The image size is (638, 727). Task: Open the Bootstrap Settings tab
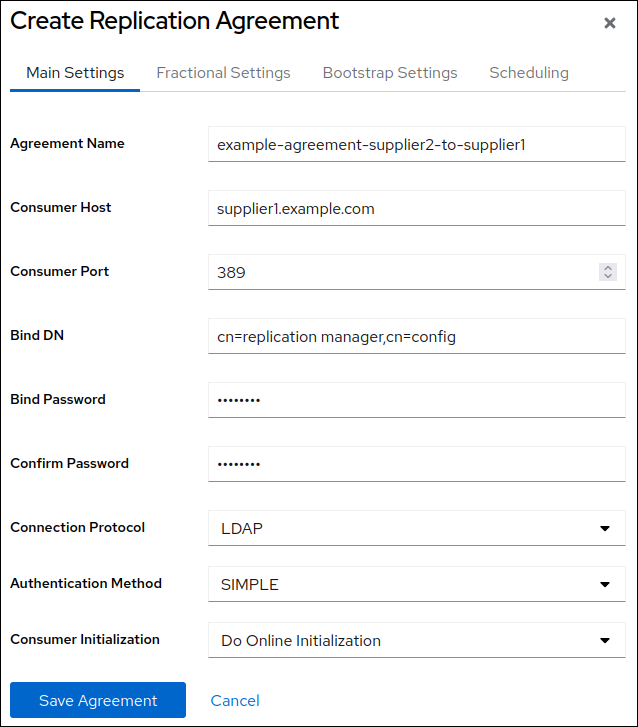coord(389,73)
